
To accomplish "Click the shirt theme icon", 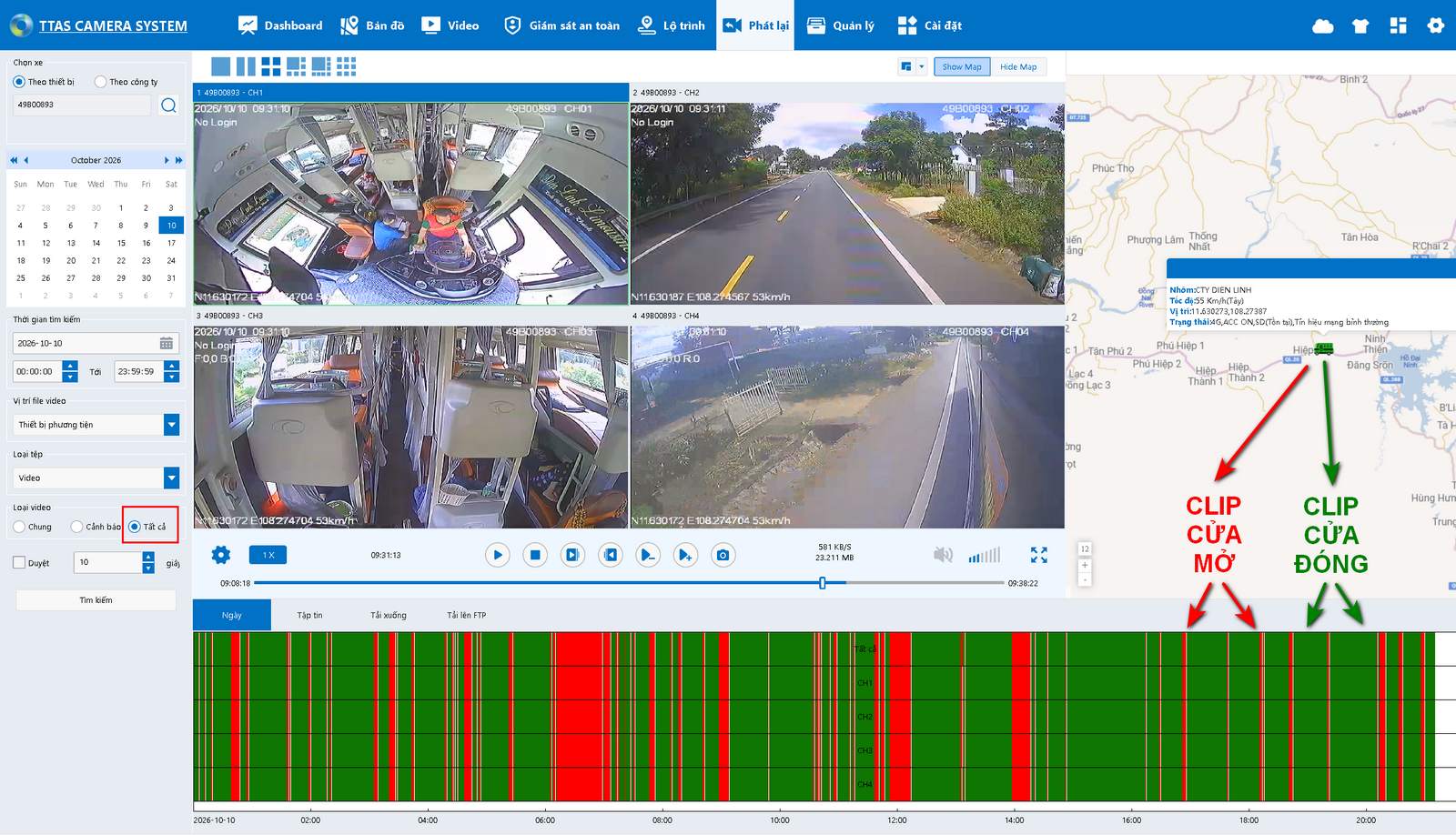I will pyautogui.click(x=1360, y=25).
